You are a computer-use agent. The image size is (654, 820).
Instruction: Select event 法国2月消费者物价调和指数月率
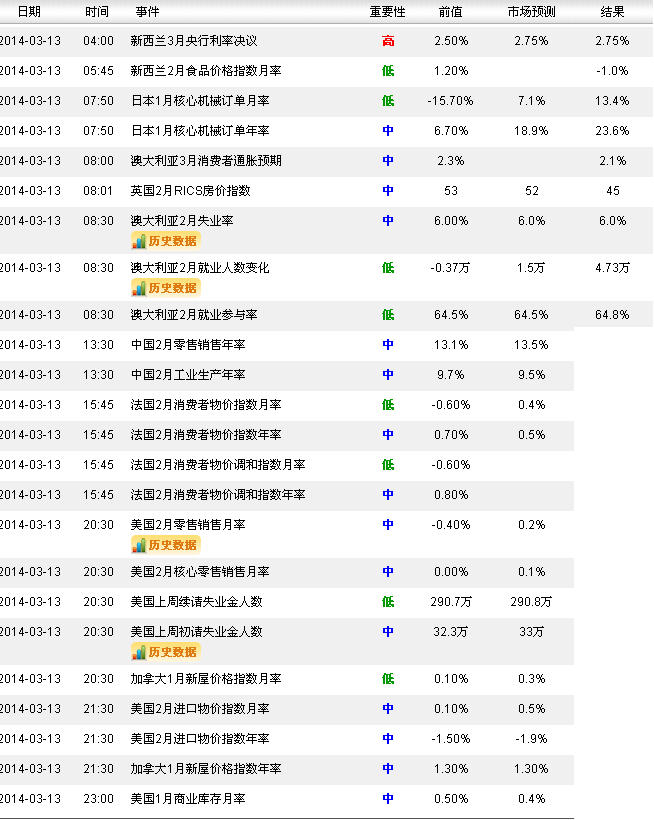217,465
